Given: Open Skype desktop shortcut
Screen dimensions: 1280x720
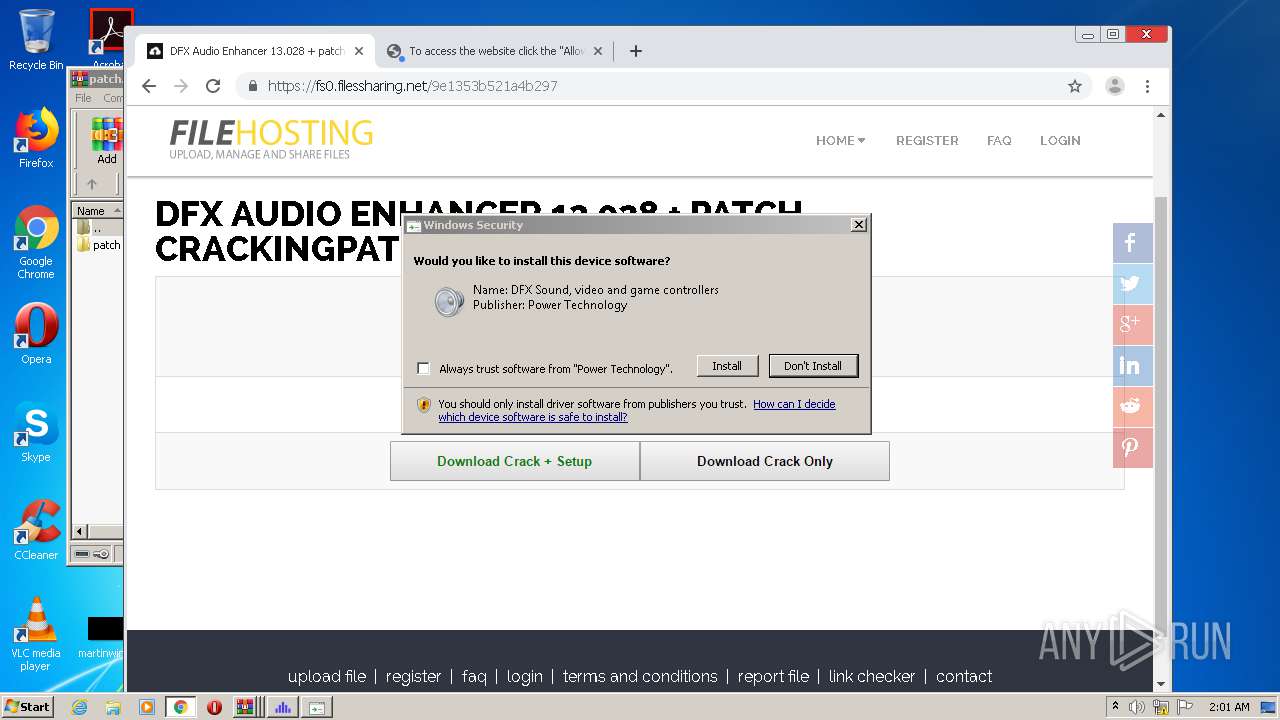Looking at the screenshot, I should point(36,432).
